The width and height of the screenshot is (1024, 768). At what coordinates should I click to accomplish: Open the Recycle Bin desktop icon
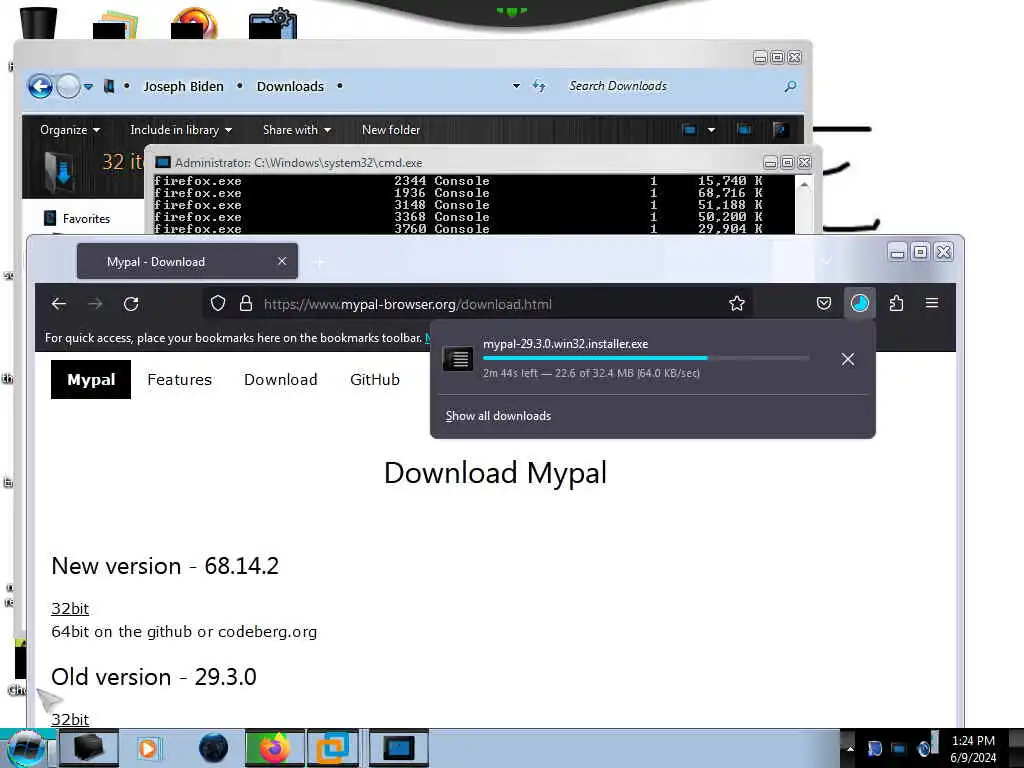coord(39,22)
